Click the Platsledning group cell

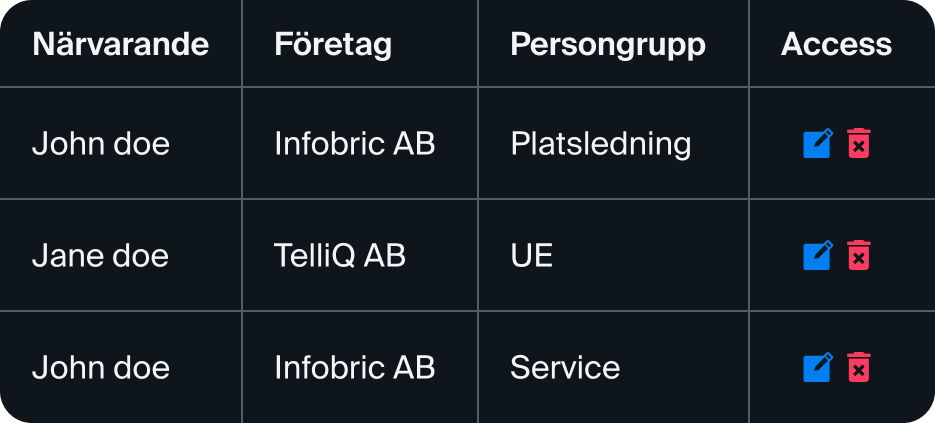click(600, 144)
